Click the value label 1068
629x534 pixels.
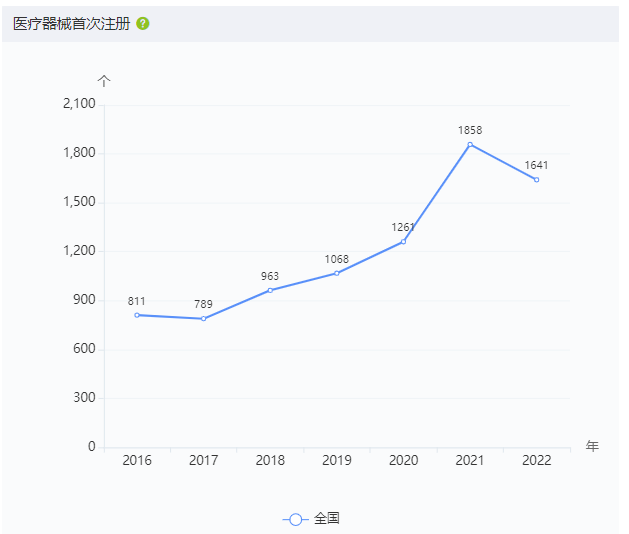(x=337, y=259)
